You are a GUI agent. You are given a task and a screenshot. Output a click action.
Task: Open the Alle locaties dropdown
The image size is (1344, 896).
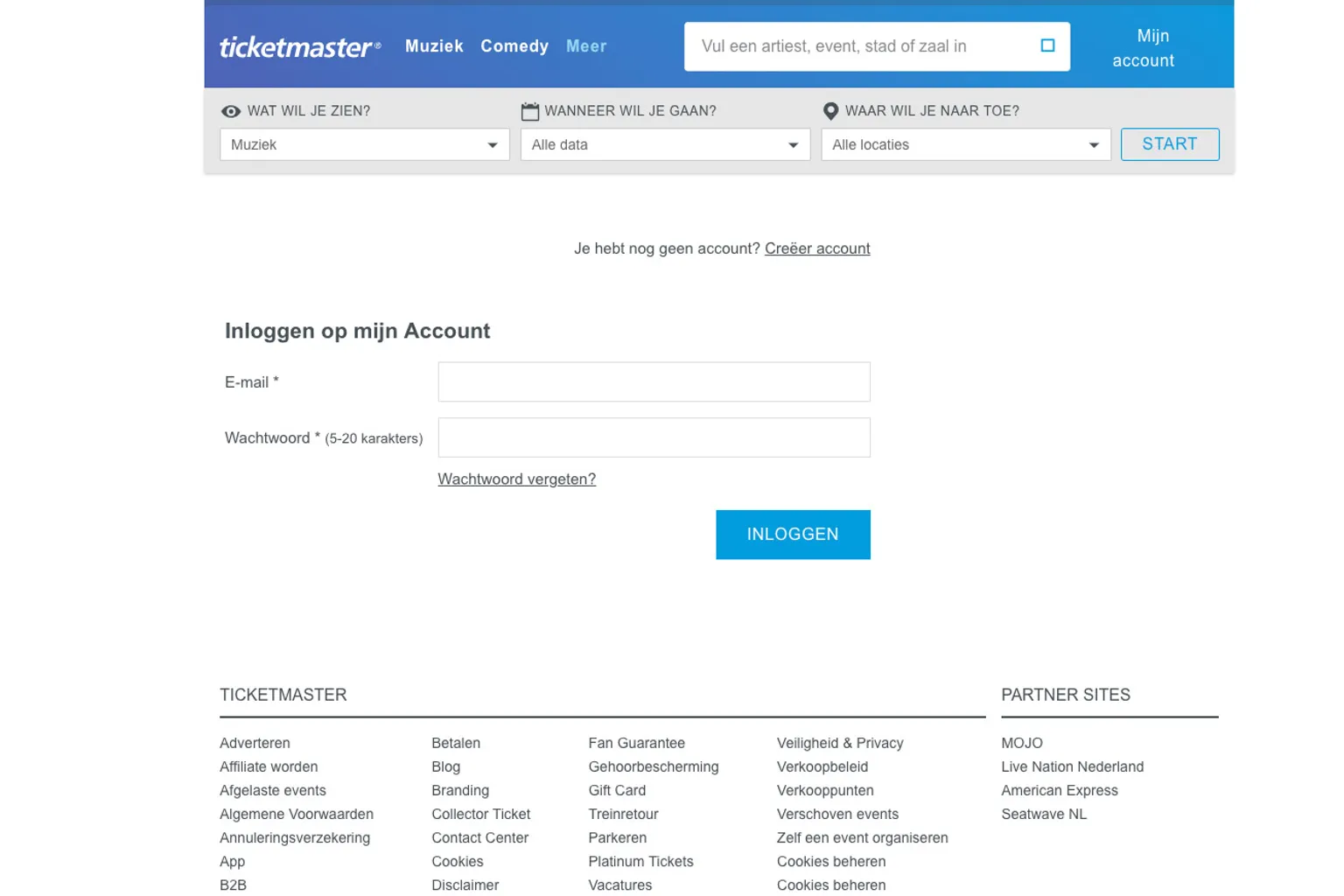point(965,145)
